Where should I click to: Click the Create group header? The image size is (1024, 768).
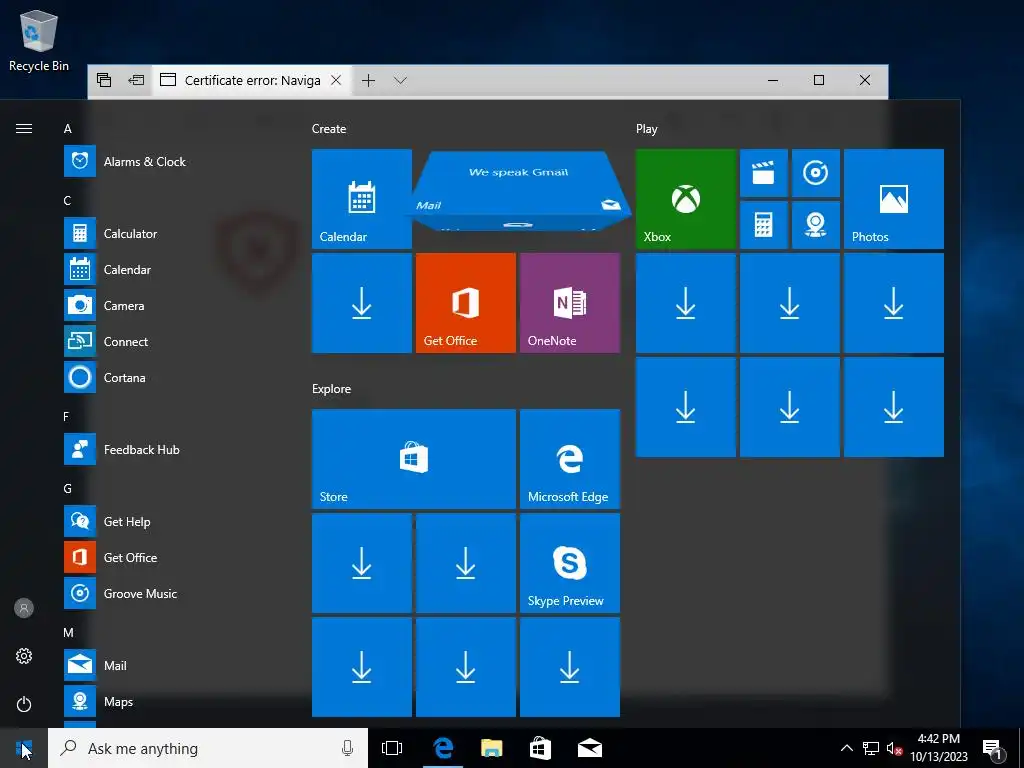pos(329,129)
